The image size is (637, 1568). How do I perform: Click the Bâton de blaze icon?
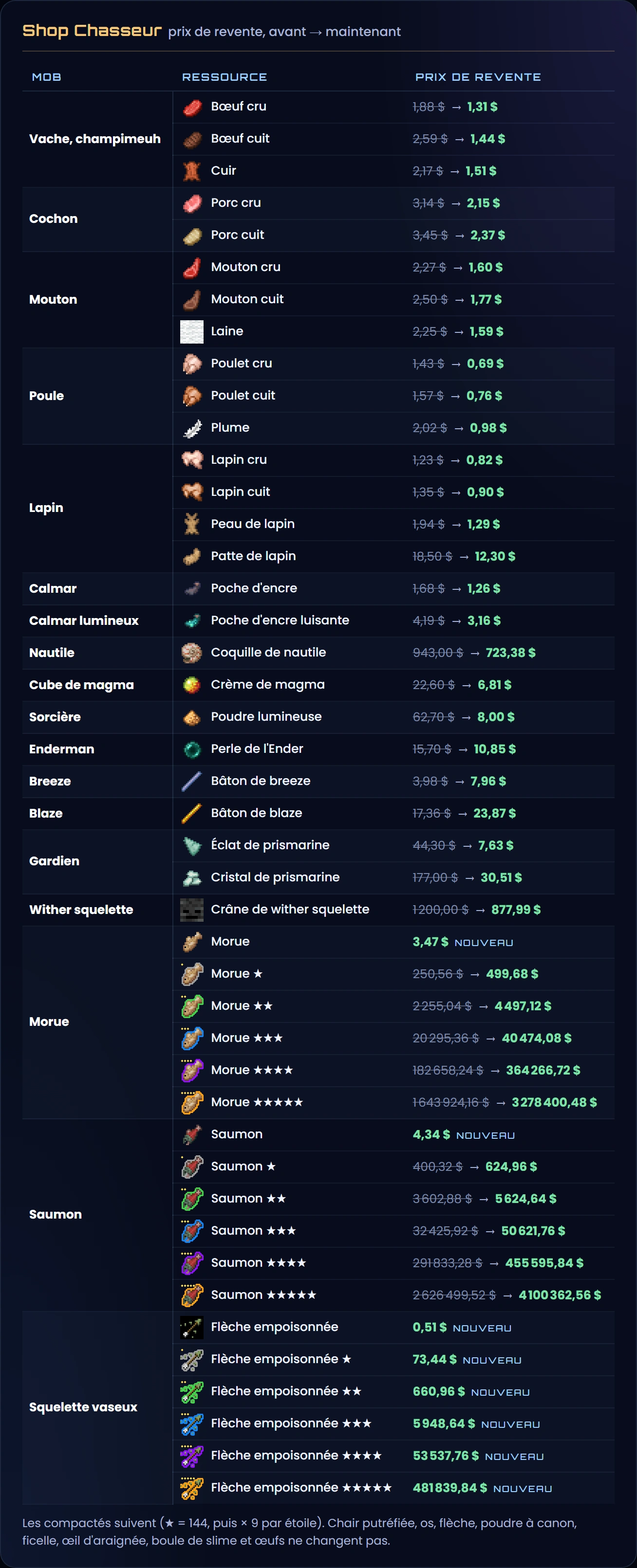192,813
